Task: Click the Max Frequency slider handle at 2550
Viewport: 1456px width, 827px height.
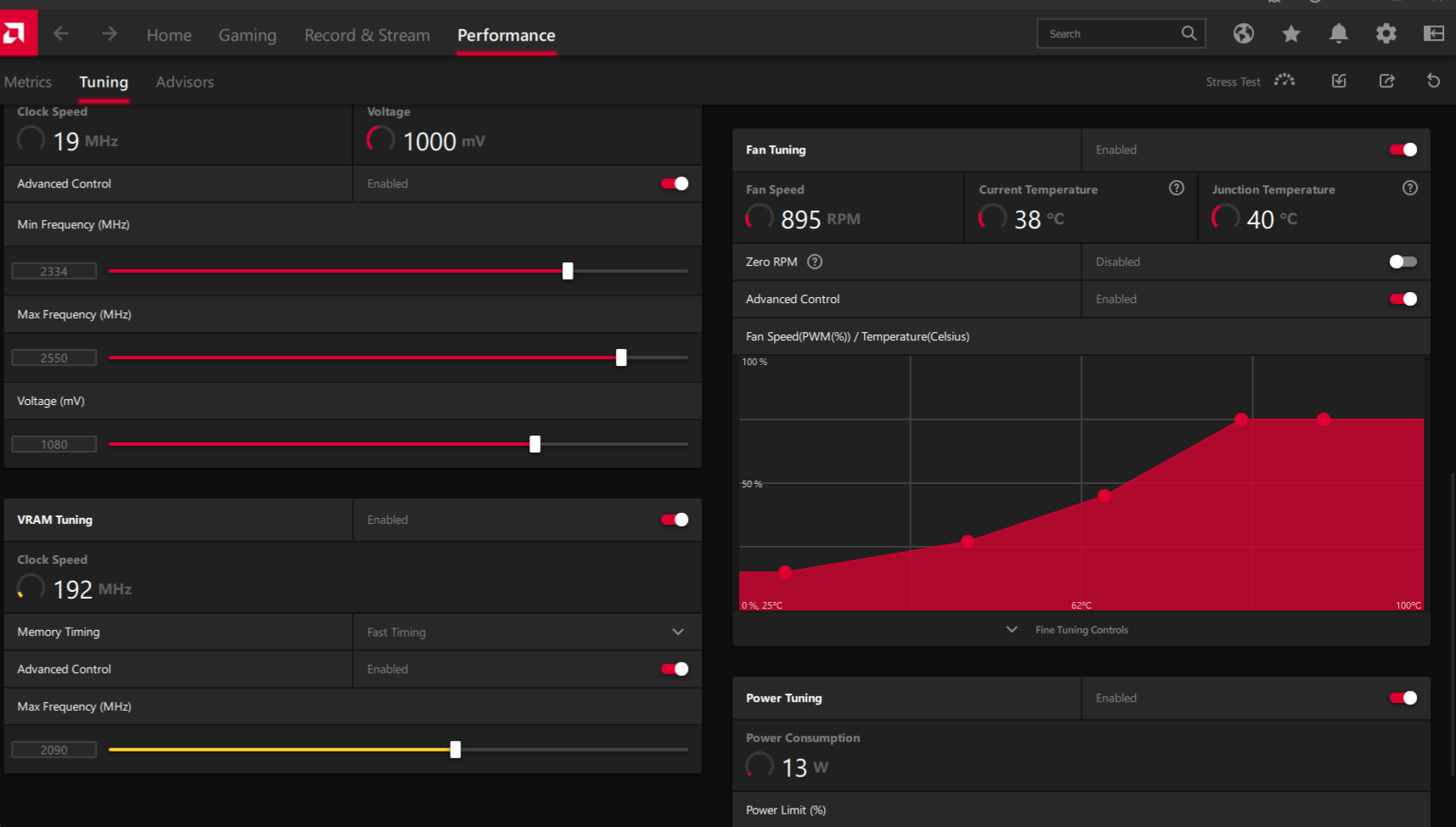Action: click(621, 357)
